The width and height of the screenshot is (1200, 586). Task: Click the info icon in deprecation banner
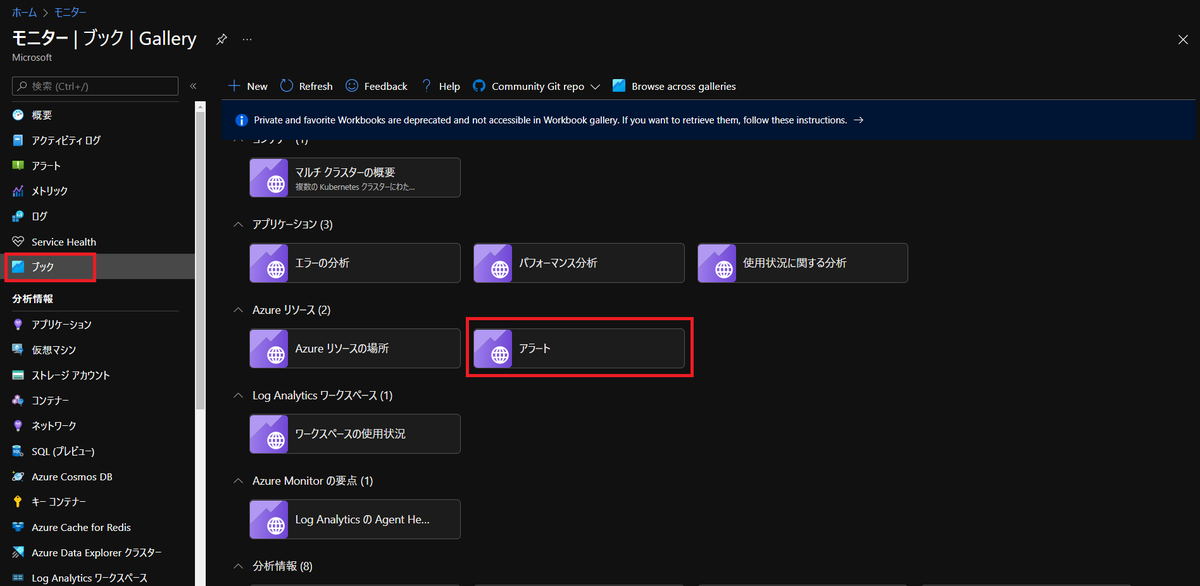pos(241,120)
